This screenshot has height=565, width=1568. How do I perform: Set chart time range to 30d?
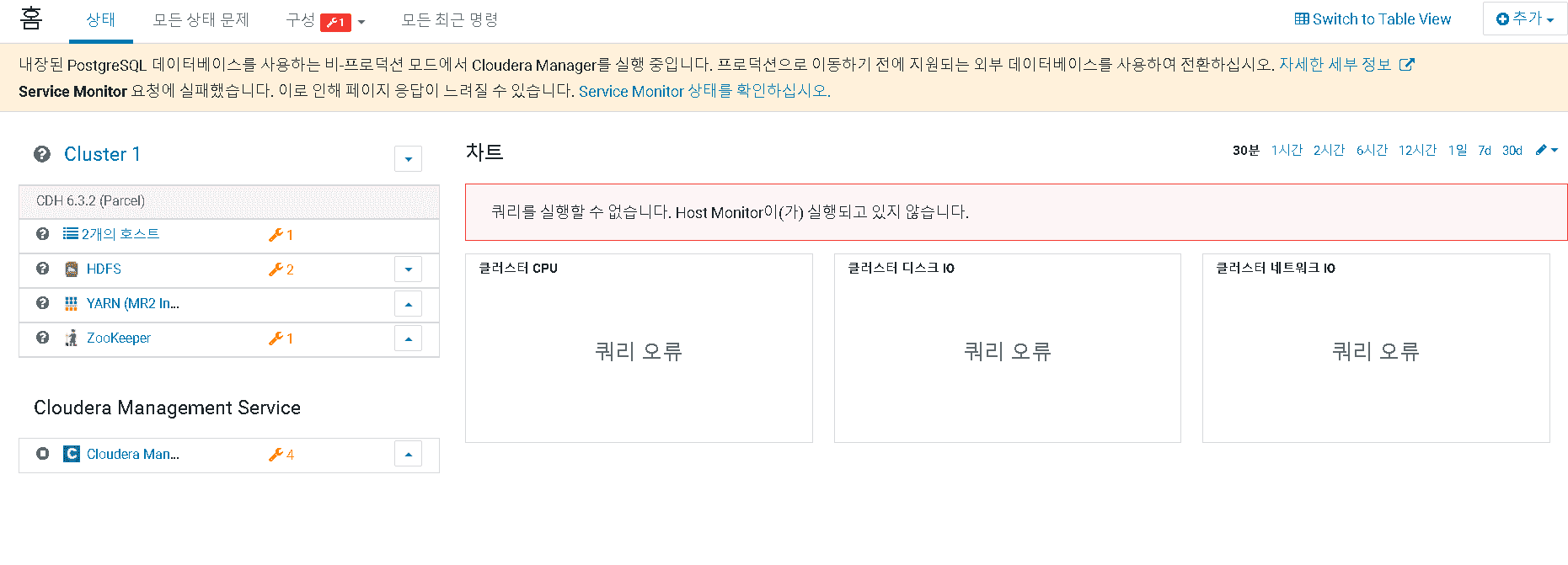tap(1512, 151)
